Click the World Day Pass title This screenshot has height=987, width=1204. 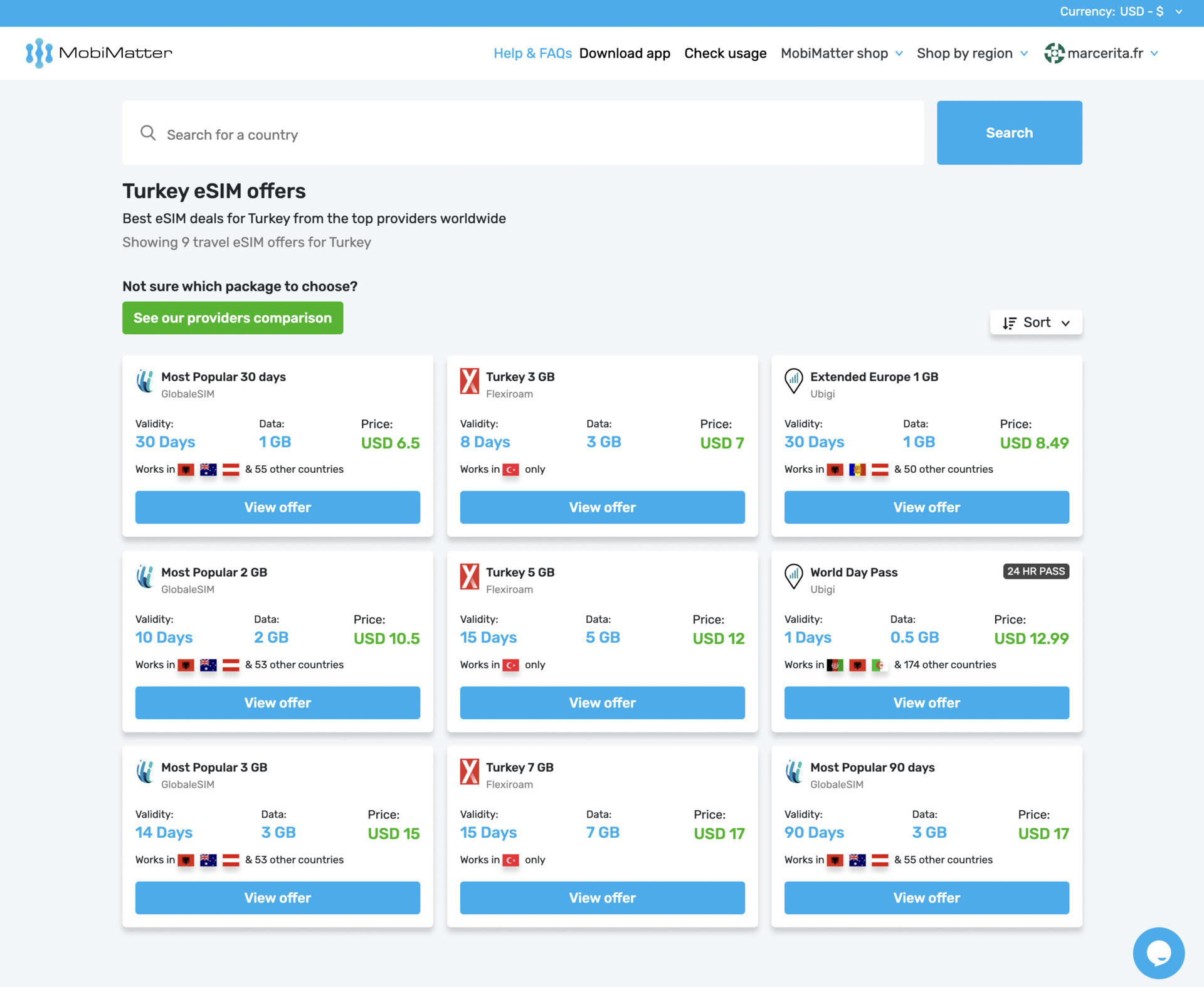pos(853,573)
